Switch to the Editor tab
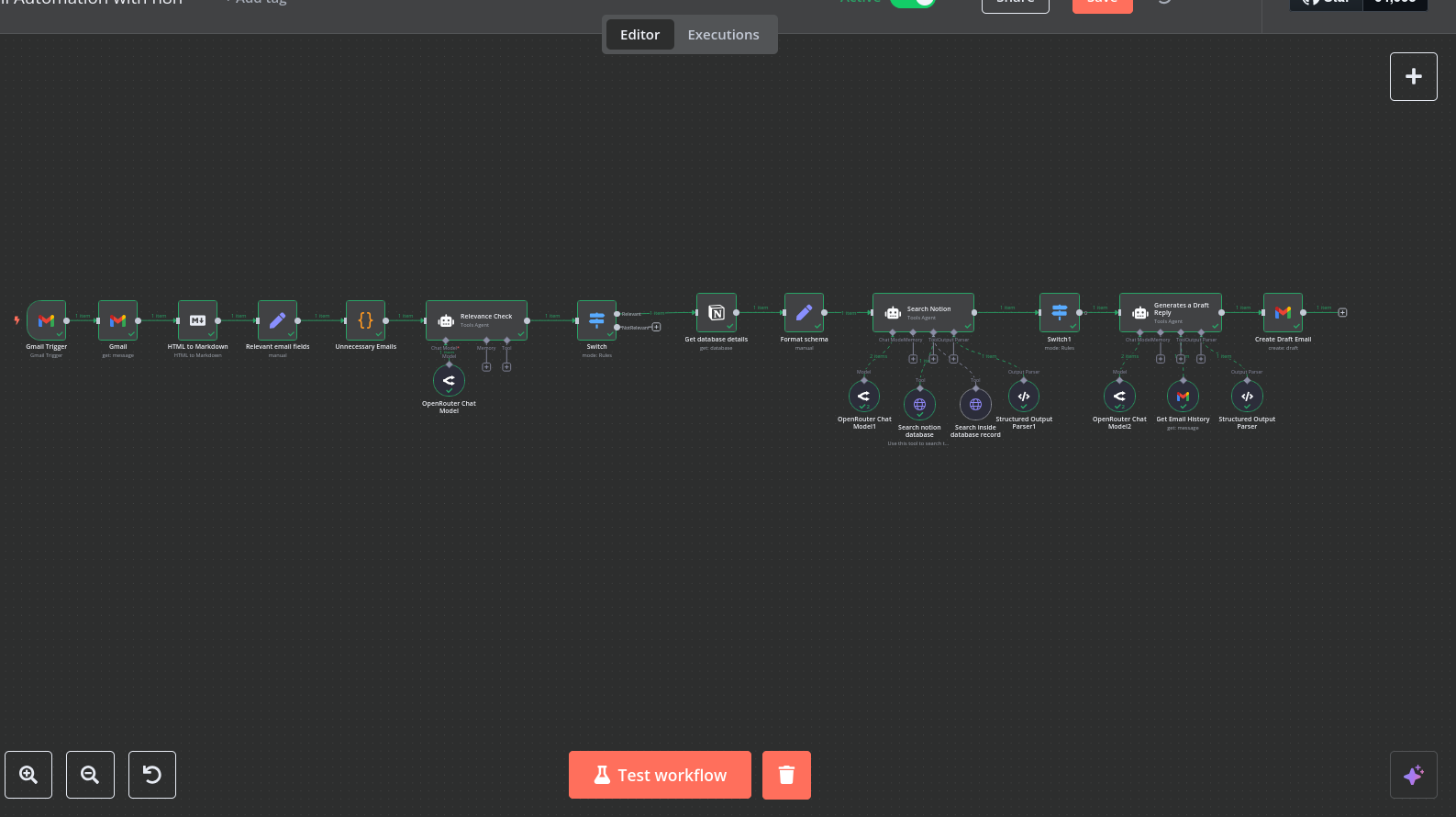Screen dimensions: 1456x817 (639, 35)
